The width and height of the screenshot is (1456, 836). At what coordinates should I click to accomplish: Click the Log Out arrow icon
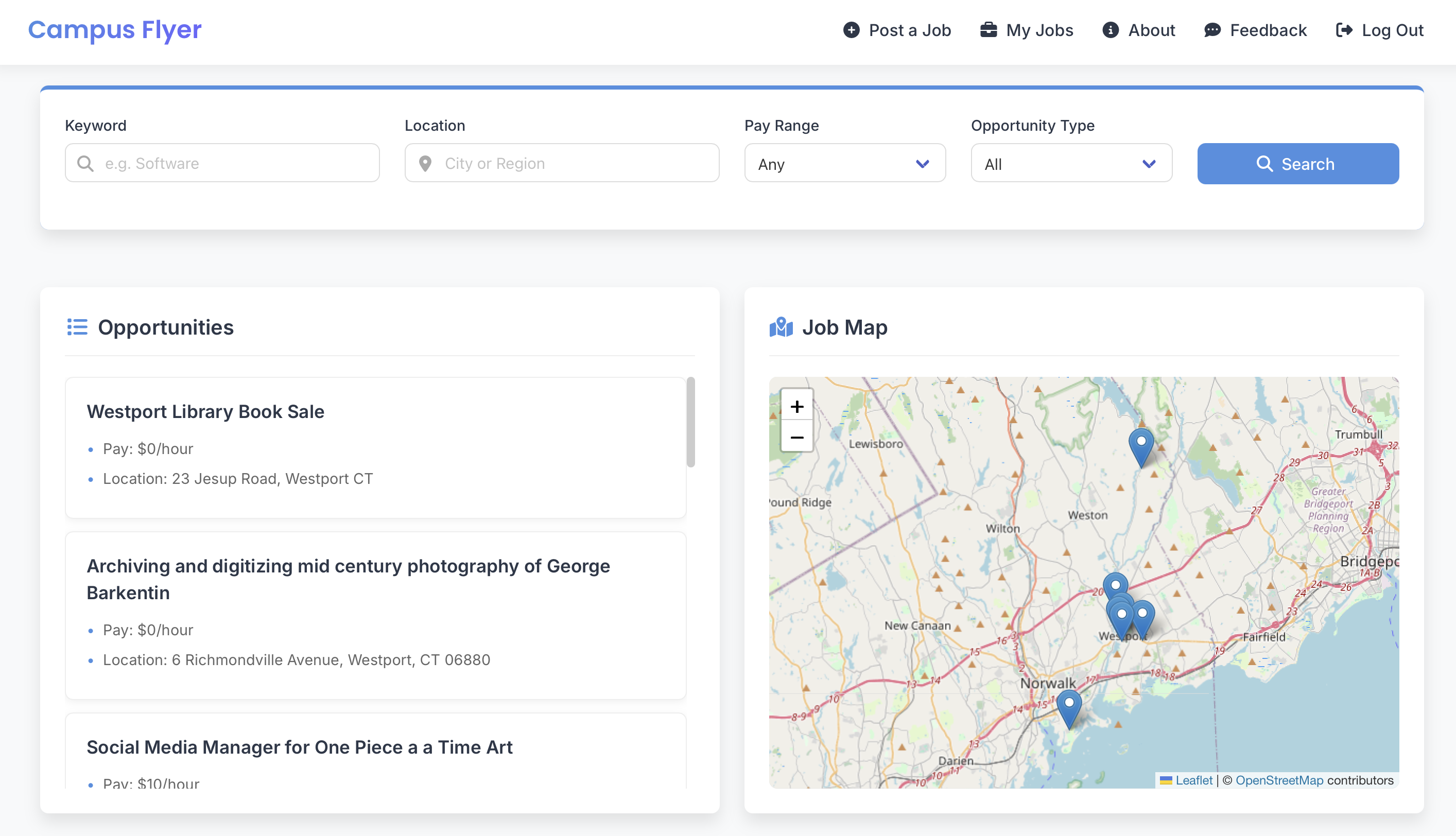point(1344,30)
